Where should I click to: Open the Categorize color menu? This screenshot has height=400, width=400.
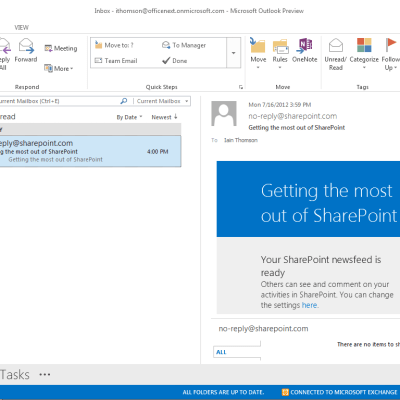(364, 53)
